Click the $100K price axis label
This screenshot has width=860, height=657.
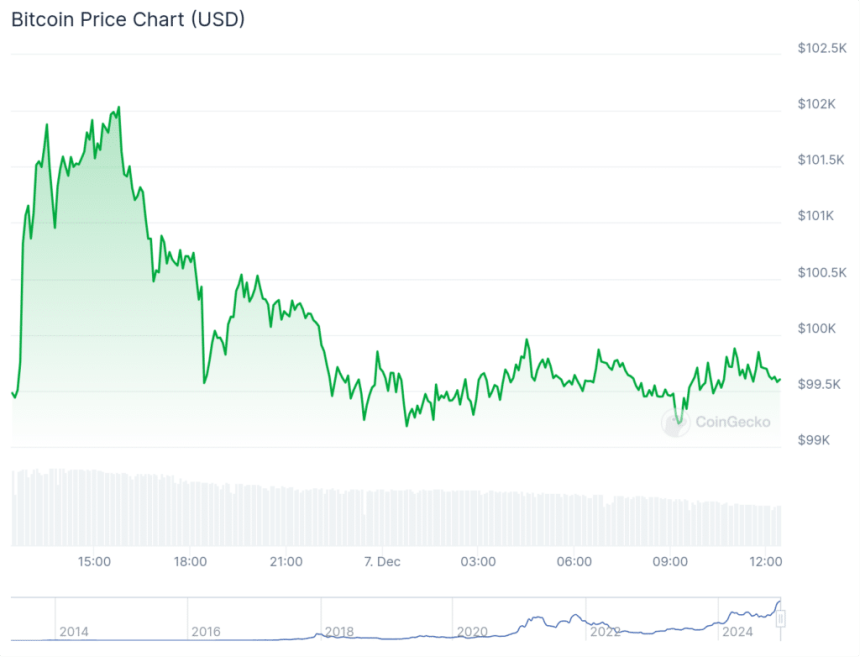[817, 328]
